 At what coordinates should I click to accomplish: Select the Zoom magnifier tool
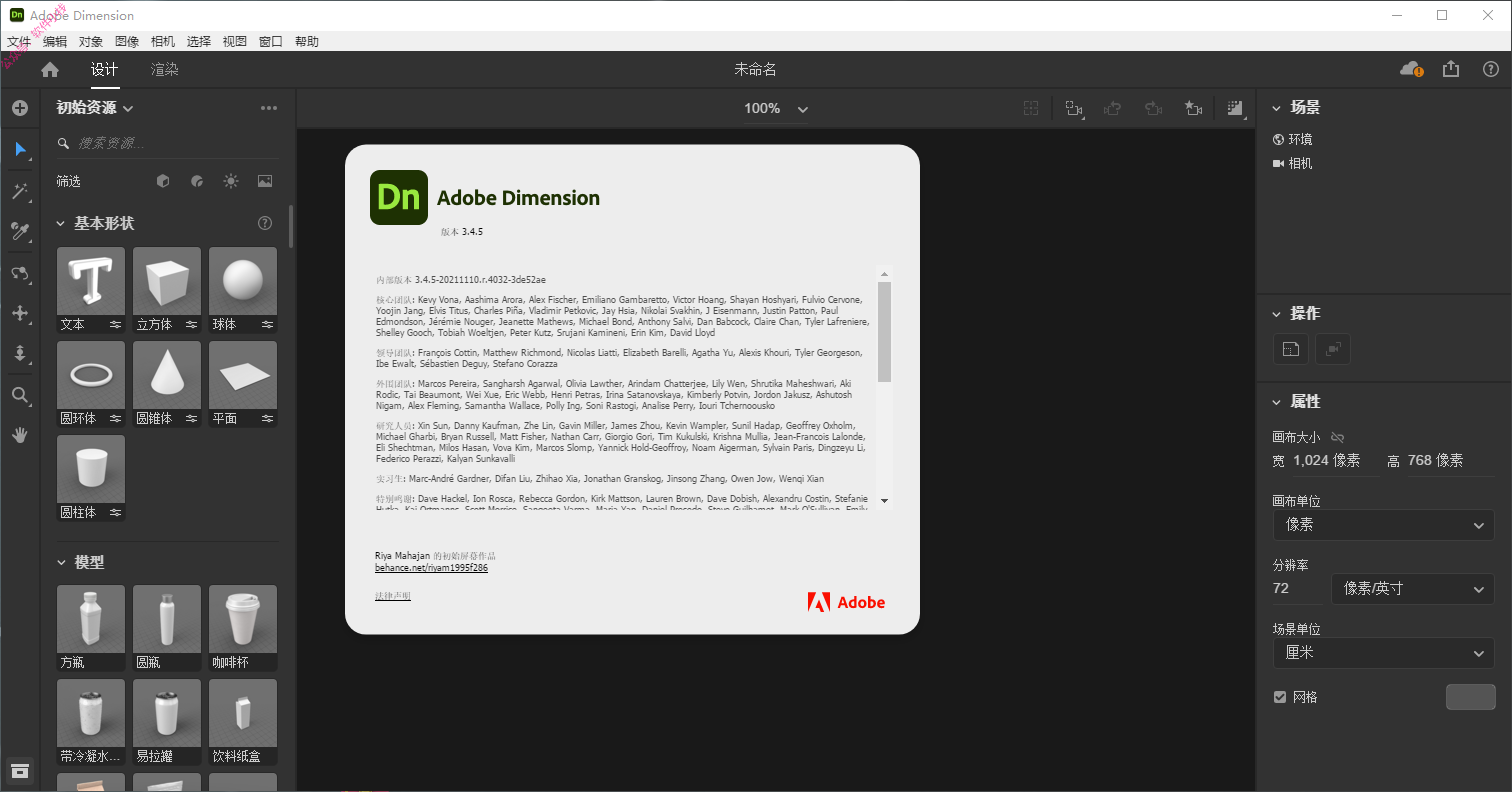point(20,395)
